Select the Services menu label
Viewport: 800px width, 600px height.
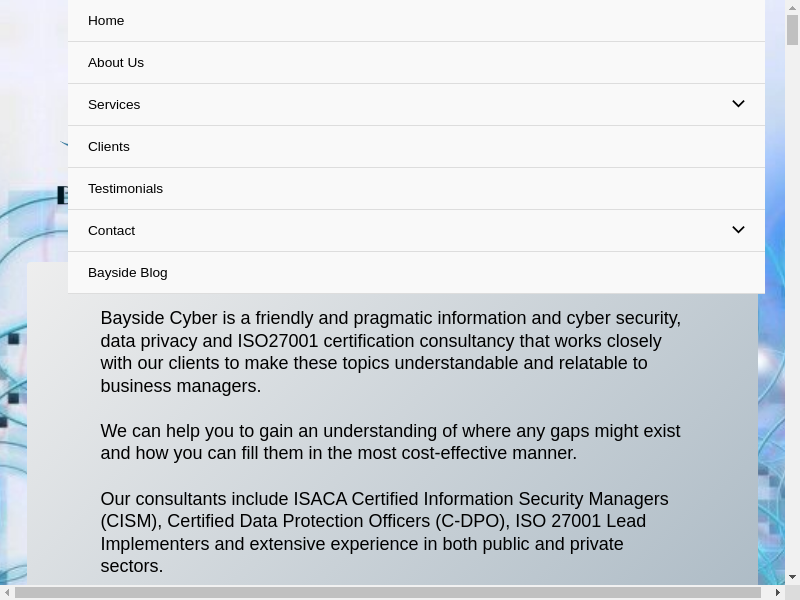[114, 105]
